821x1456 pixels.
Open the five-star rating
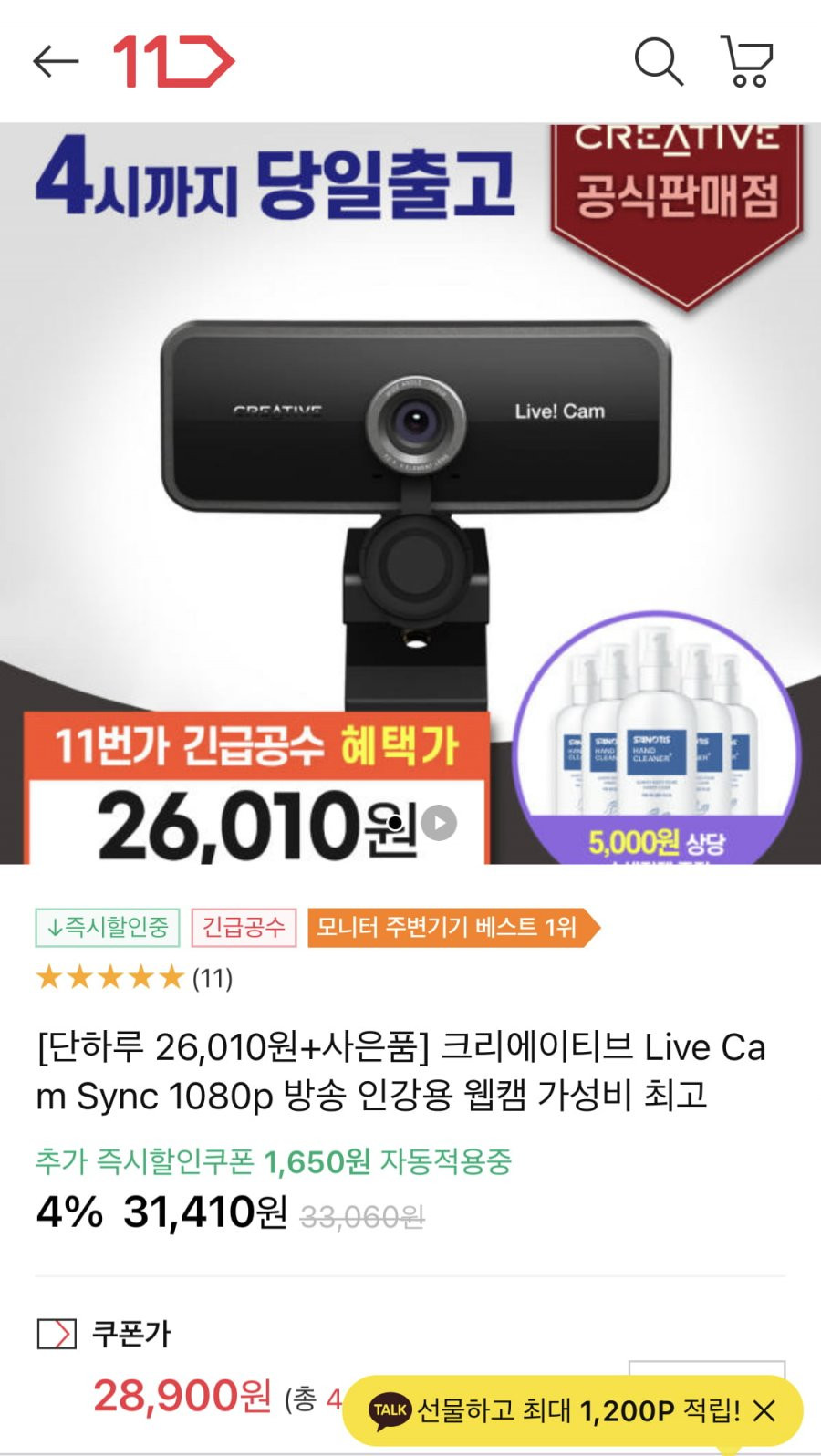110,978
